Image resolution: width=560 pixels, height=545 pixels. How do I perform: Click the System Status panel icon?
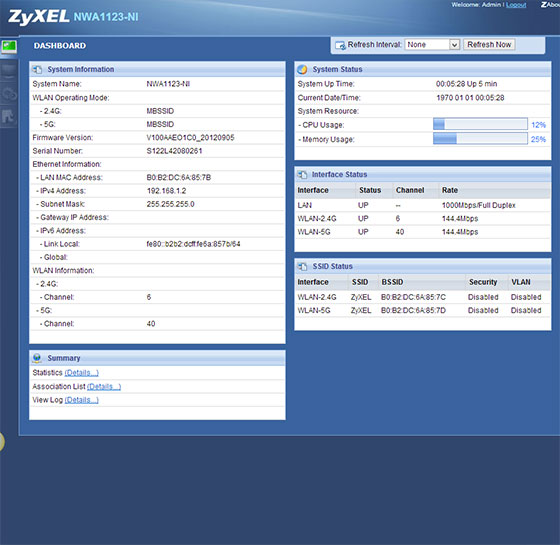coord(302,69)
